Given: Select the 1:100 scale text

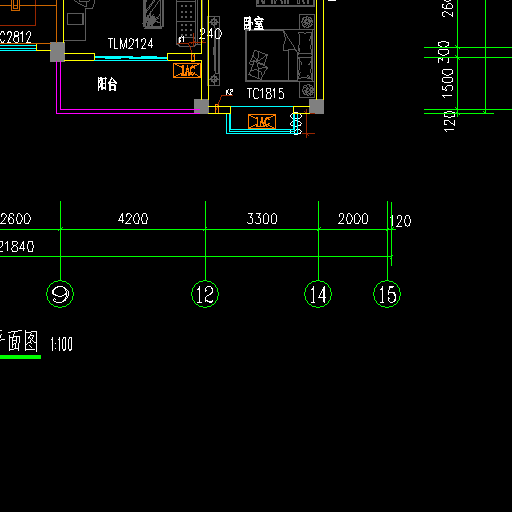Looking at the screenshot, I should pos(61,344).
